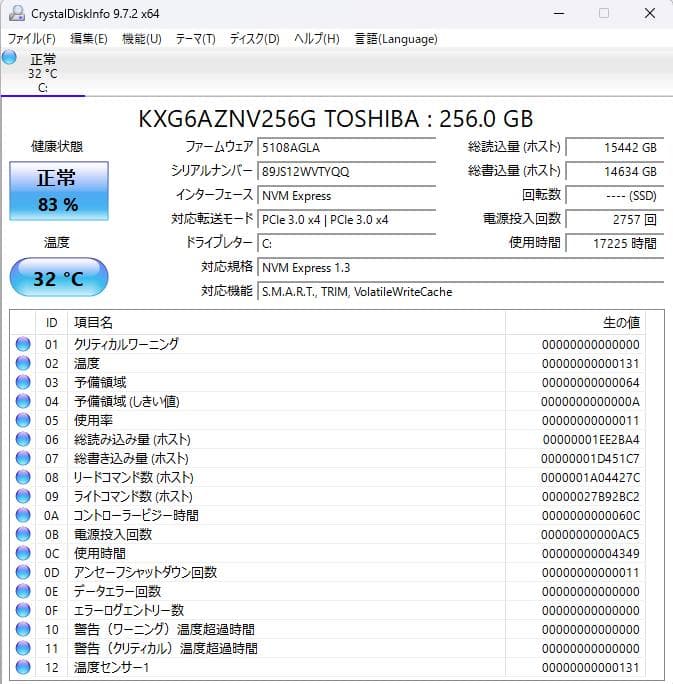The height and width of the screenshot is (684, 673).
Task: Click raw value 000000000000A
Action: (590, 401)
